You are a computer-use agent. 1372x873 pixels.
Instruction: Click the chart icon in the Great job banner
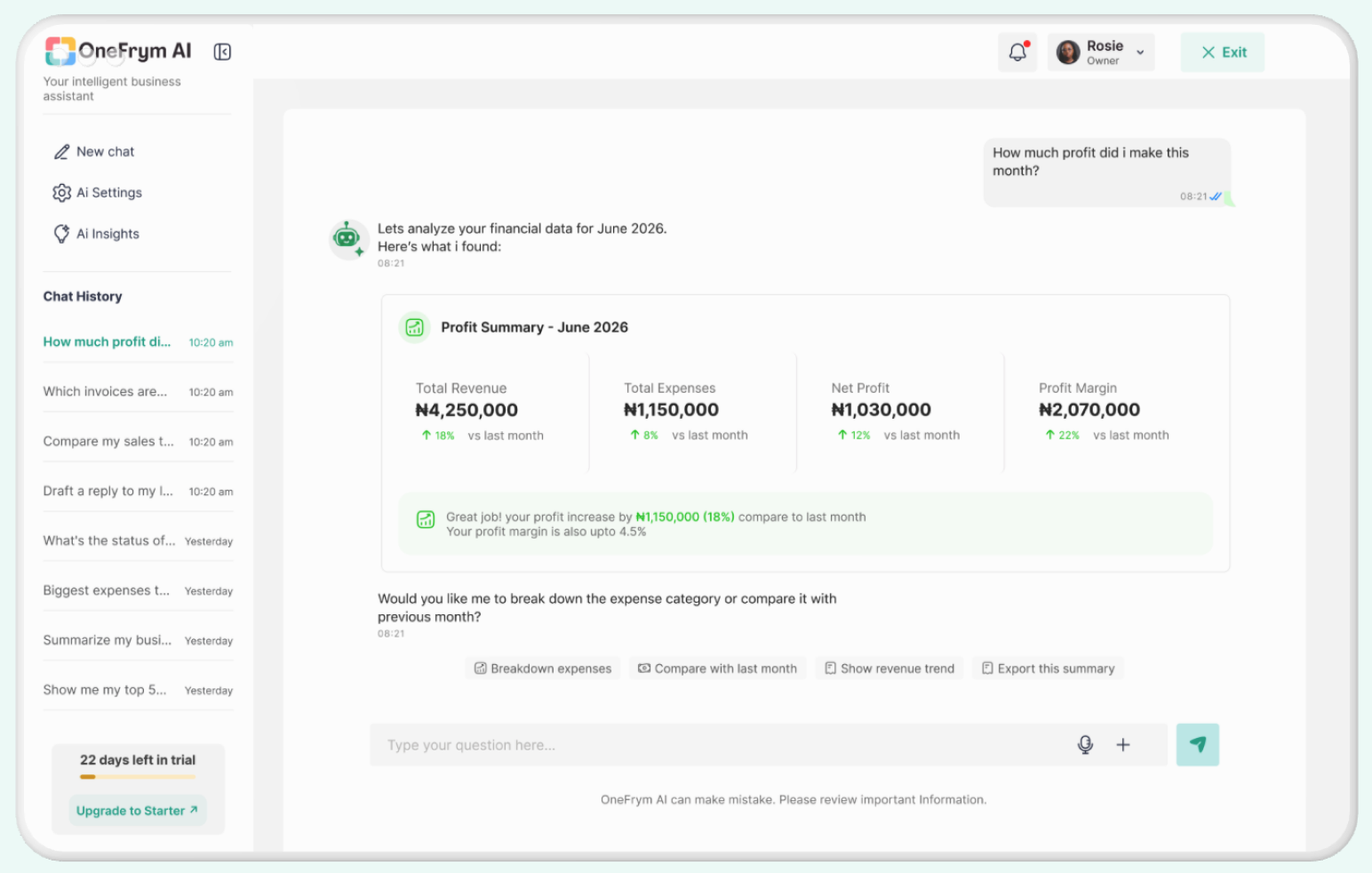coord(426,519)
